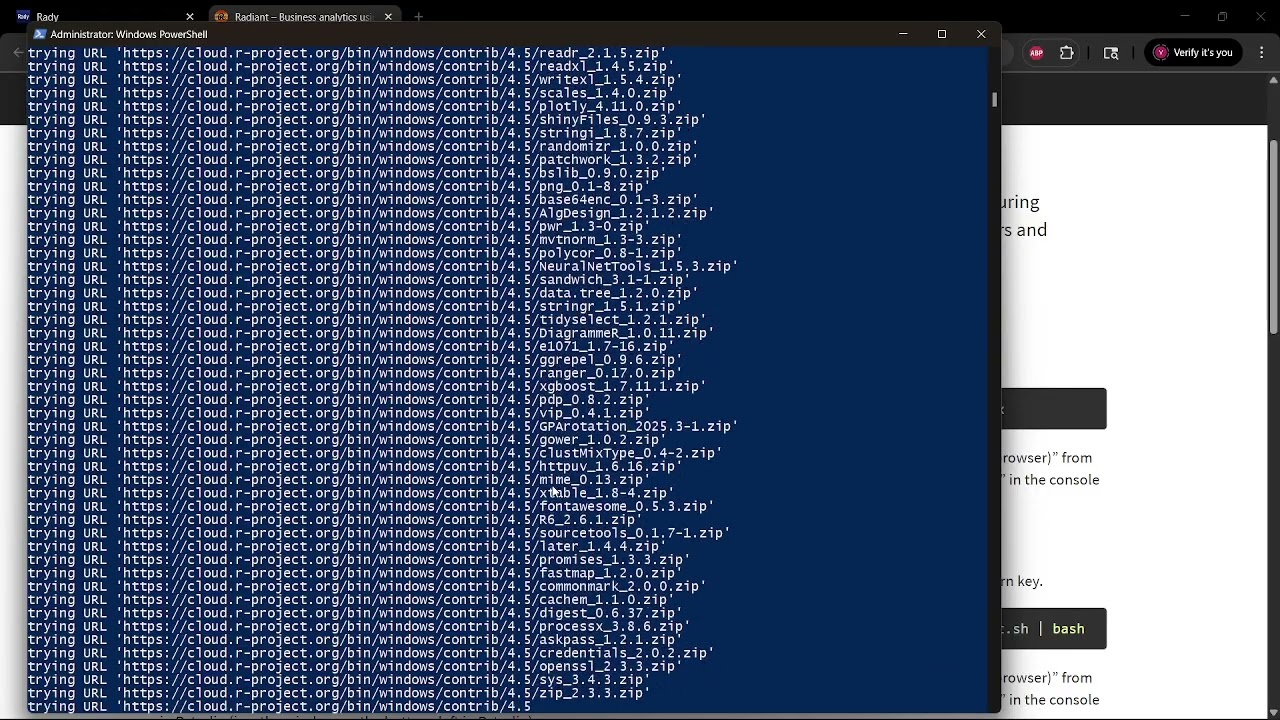The width and height of the screenshot is (1280, 720).
Task: Click the randomizr_1.0.0.zip URL line
Action: [x=363, y=146]
